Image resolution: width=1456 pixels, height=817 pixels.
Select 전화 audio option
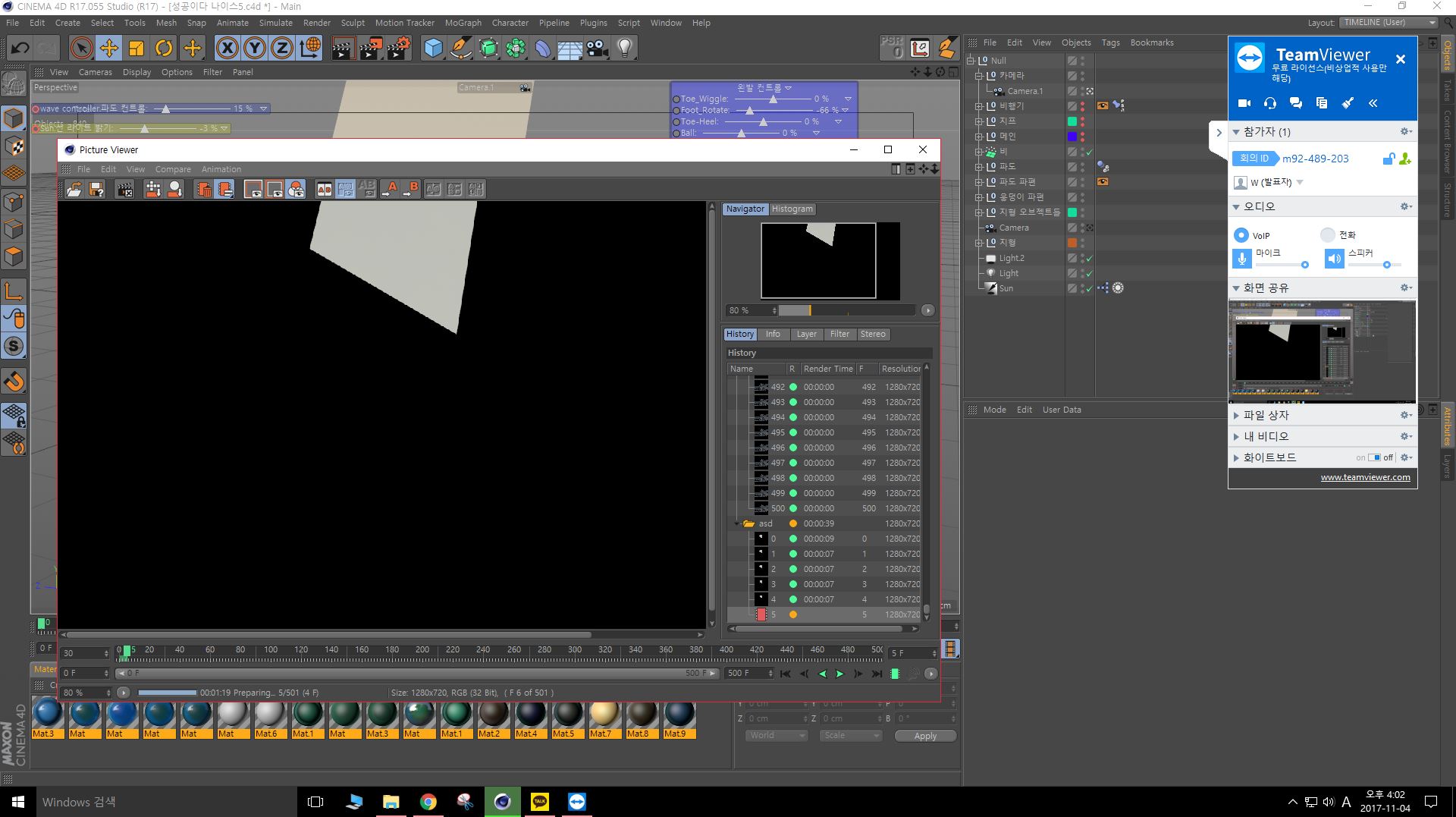(x=1328, y=235)
